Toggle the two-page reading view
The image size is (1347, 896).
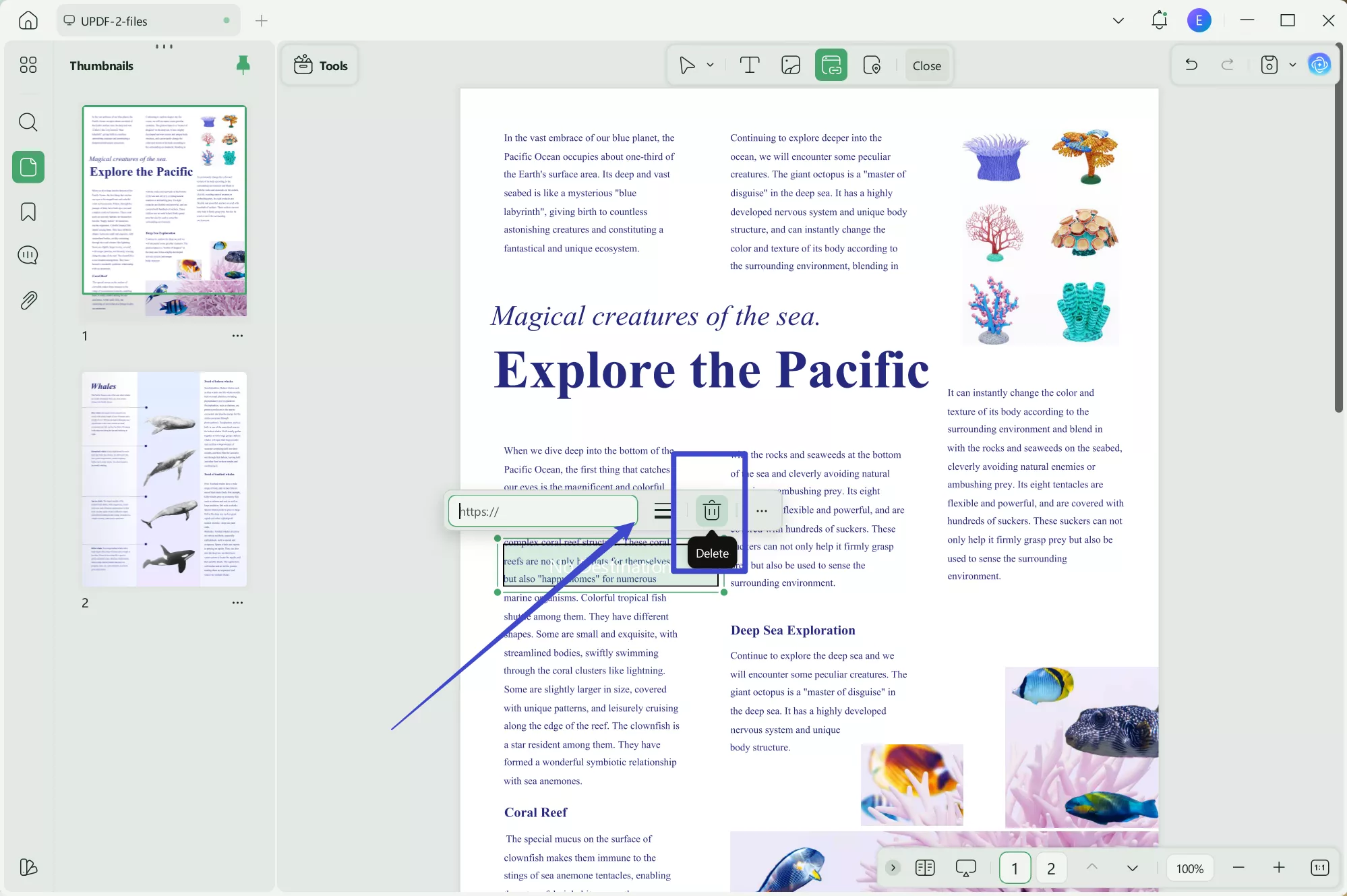coord(925,868)
